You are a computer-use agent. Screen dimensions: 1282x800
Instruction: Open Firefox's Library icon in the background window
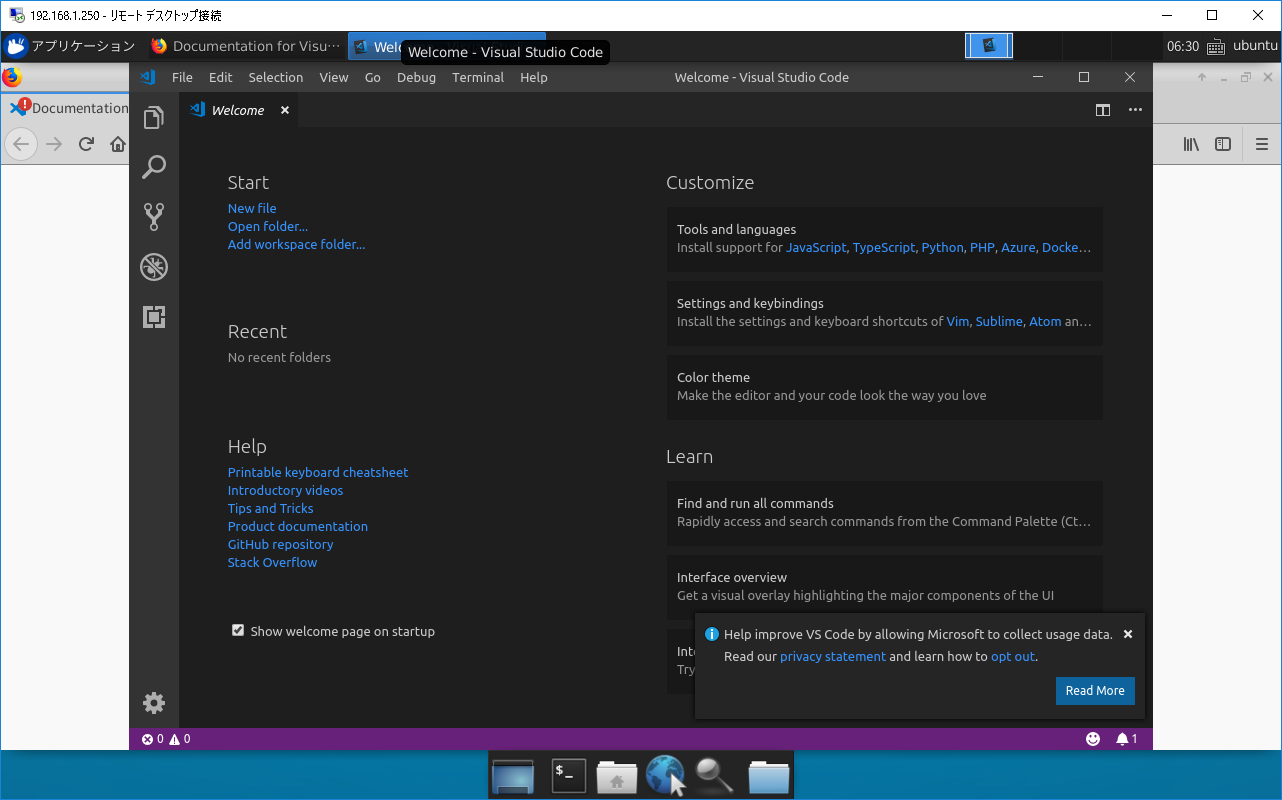(1191, 144)
